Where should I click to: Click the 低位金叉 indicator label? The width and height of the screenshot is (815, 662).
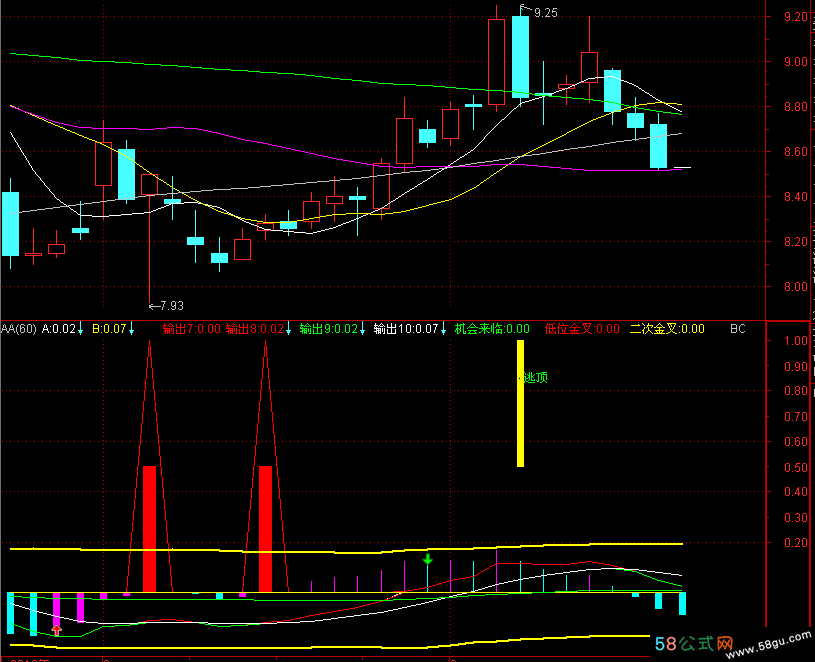pos(582,328)
